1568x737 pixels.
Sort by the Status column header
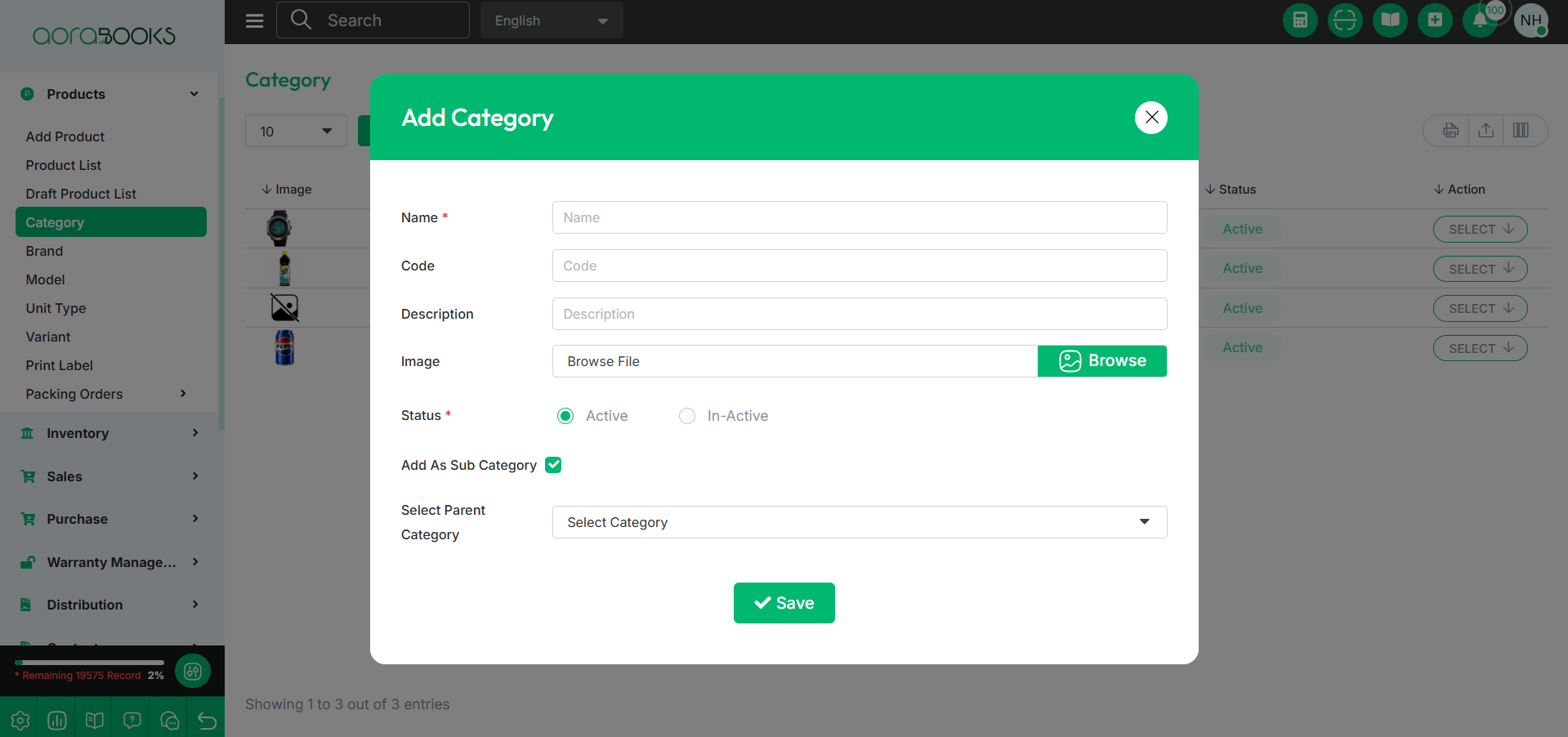[x=1231, y=190]
